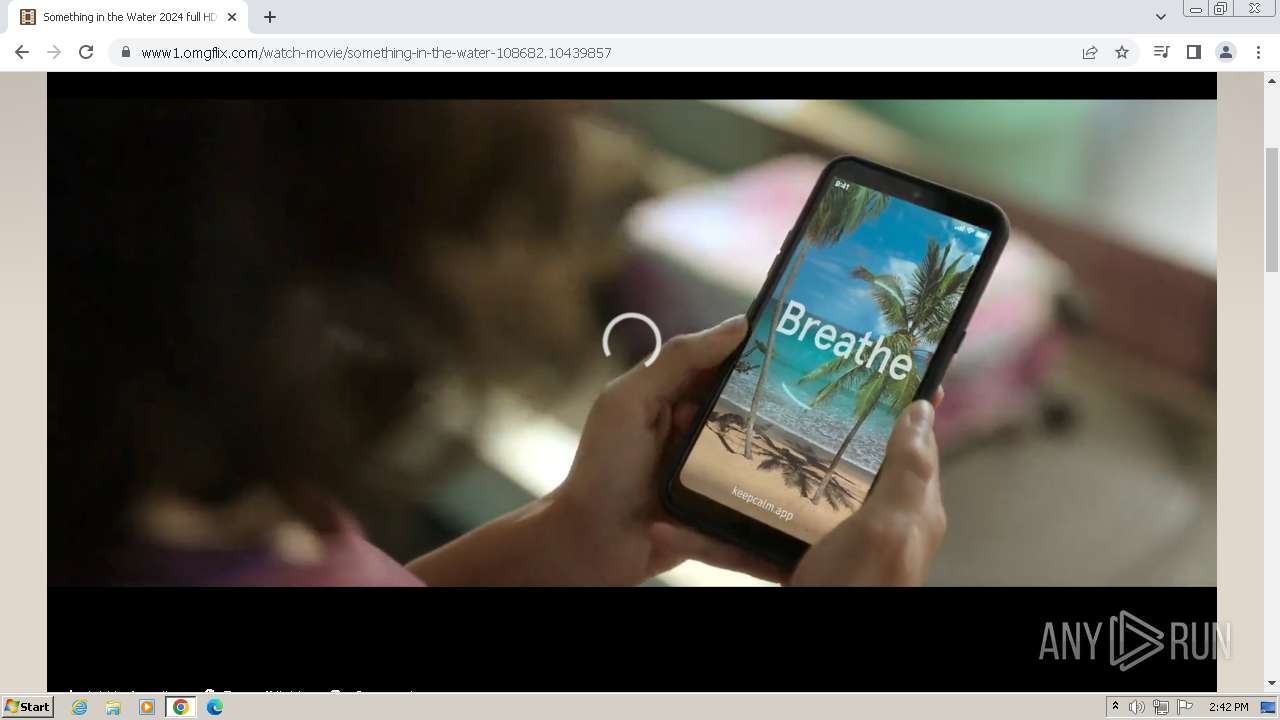Toggle the Chrome side panel
This screenshot has width=1280, height=720.
pos(1193,52)
